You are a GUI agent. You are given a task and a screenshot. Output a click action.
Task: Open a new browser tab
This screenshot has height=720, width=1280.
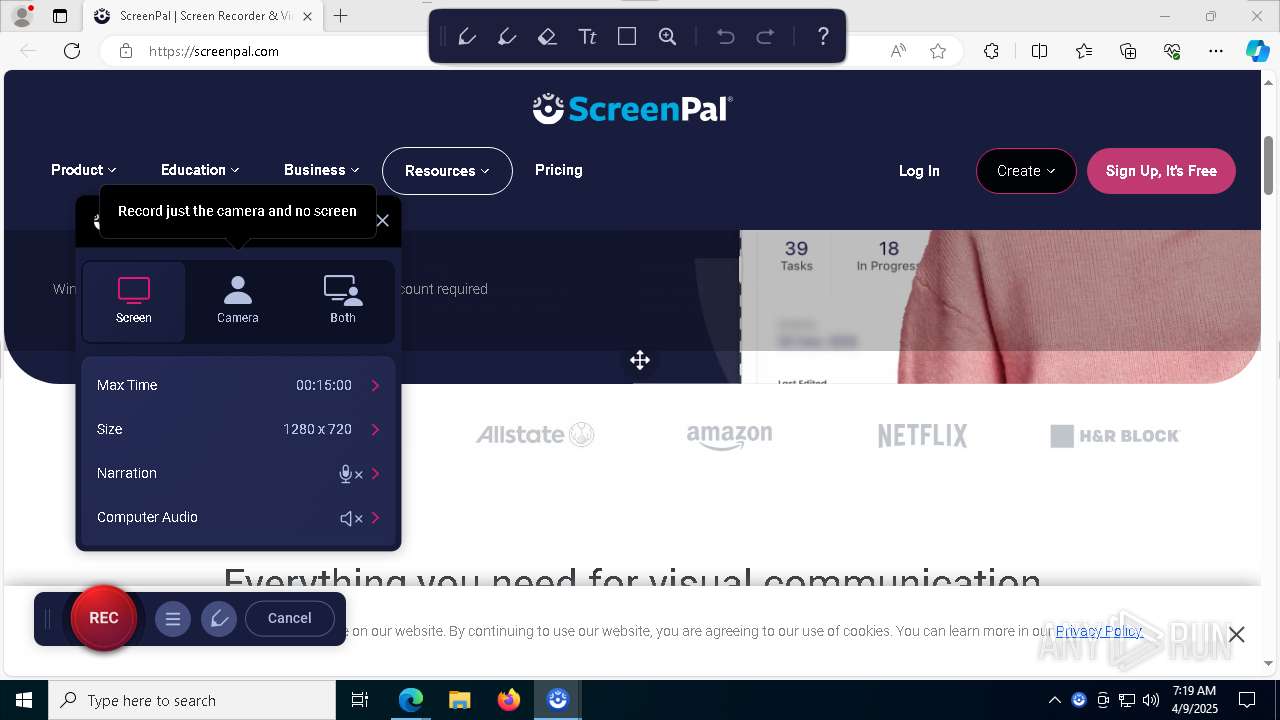pyautogui.click(x=341, y=16)
